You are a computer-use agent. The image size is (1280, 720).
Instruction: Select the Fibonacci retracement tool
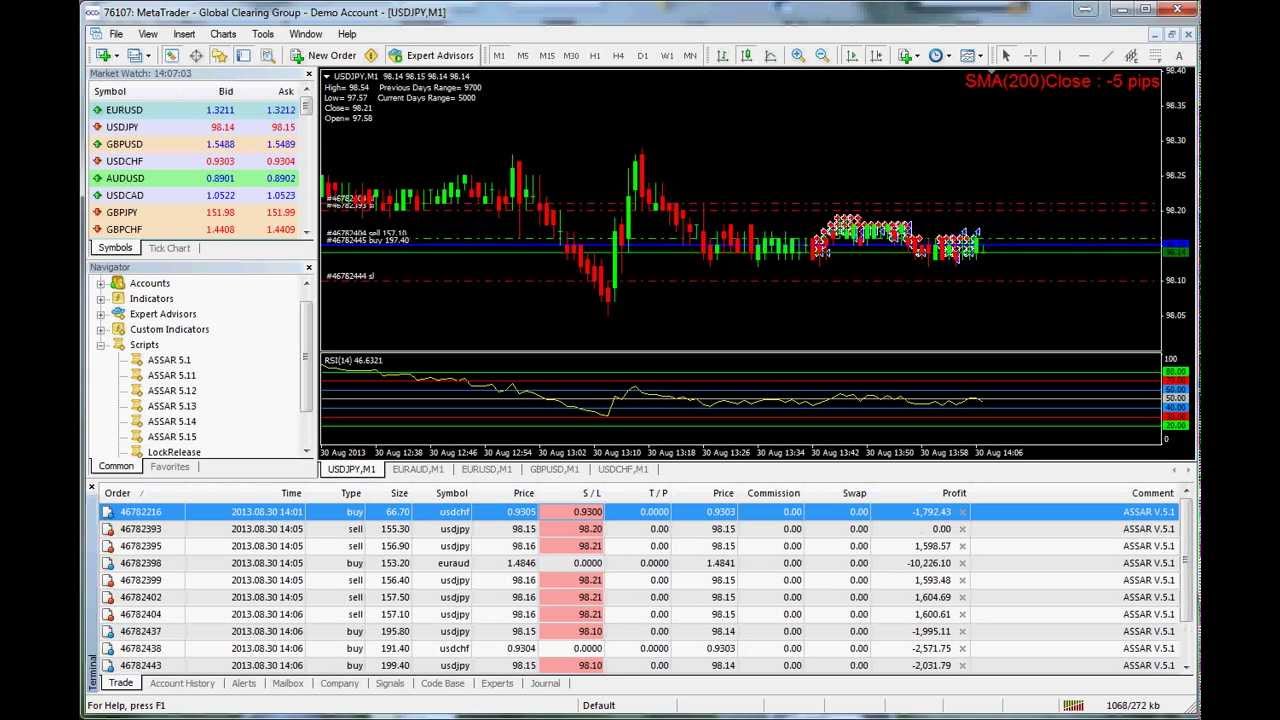tap(1155, 56)
